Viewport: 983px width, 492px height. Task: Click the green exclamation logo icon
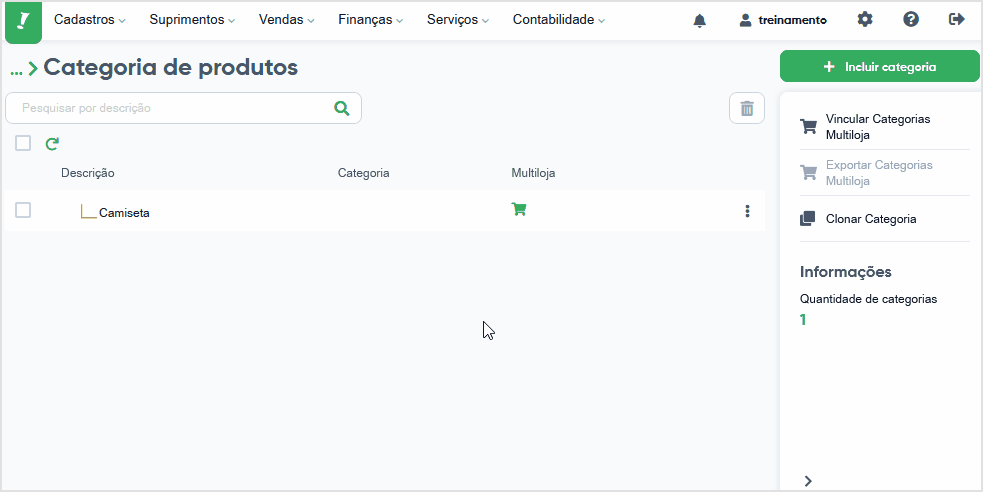point(23,22)
